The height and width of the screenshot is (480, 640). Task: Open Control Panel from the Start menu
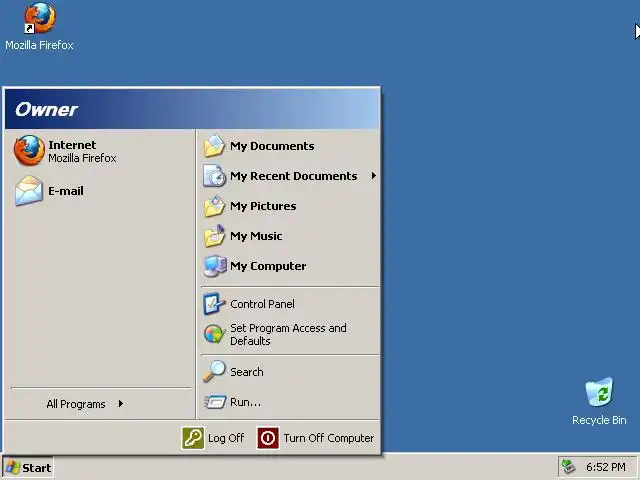pyautogui.click(x=262, y=304)
